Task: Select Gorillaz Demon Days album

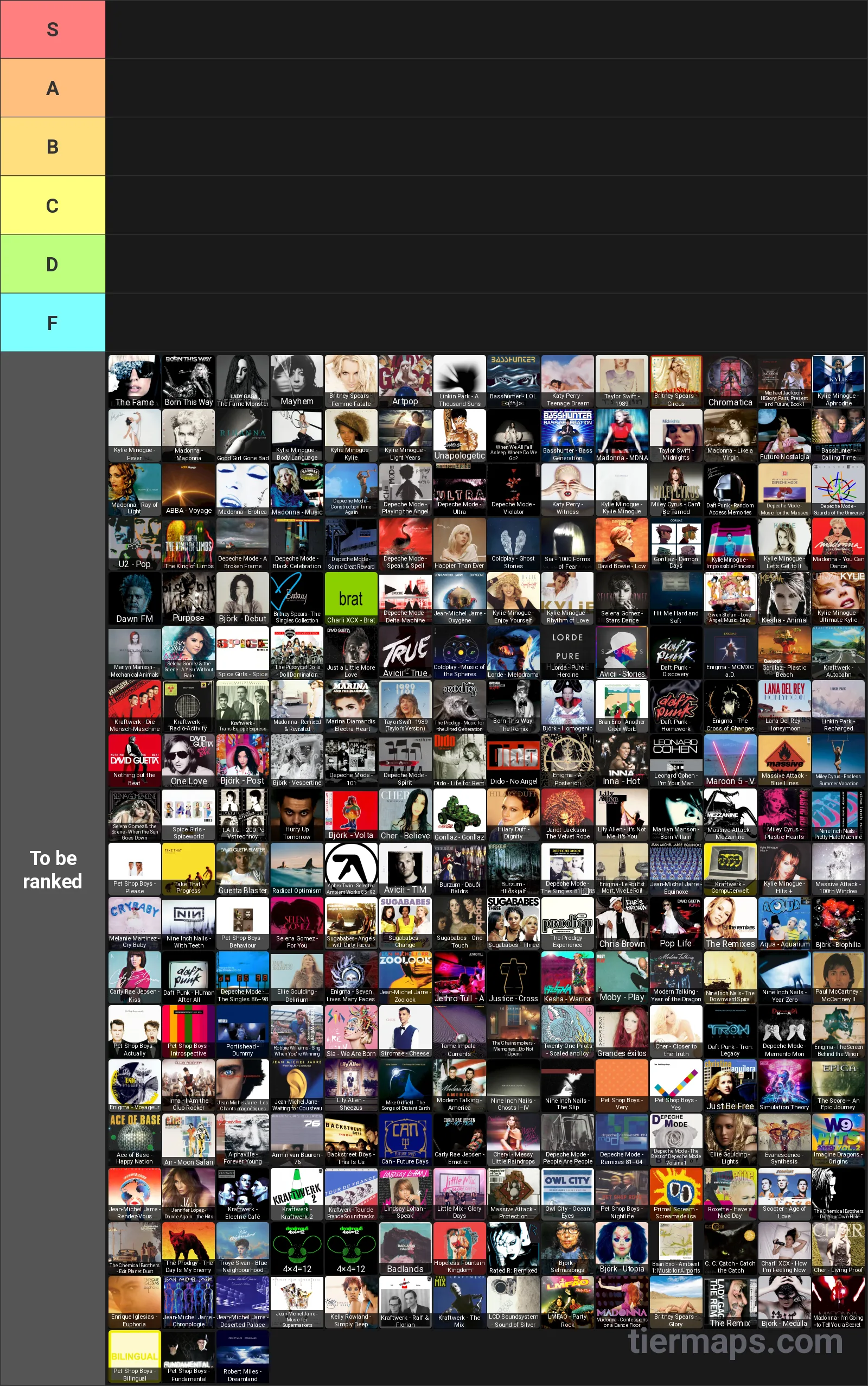Action: [676, 544]
